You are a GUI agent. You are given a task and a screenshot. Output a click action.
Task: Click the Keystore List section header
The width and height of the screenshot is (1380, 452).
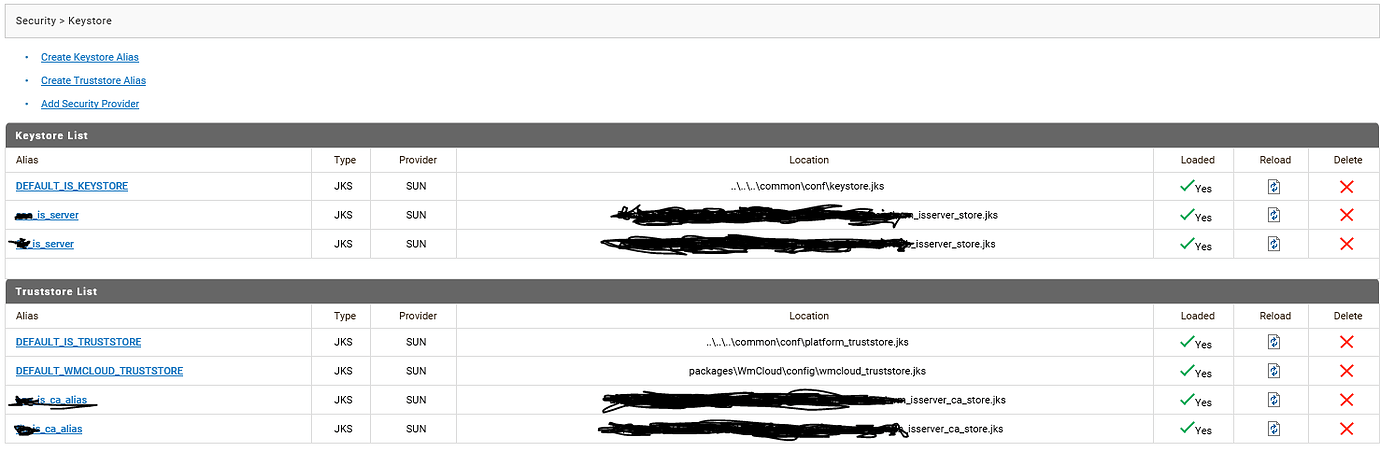(x=690, y=135)
